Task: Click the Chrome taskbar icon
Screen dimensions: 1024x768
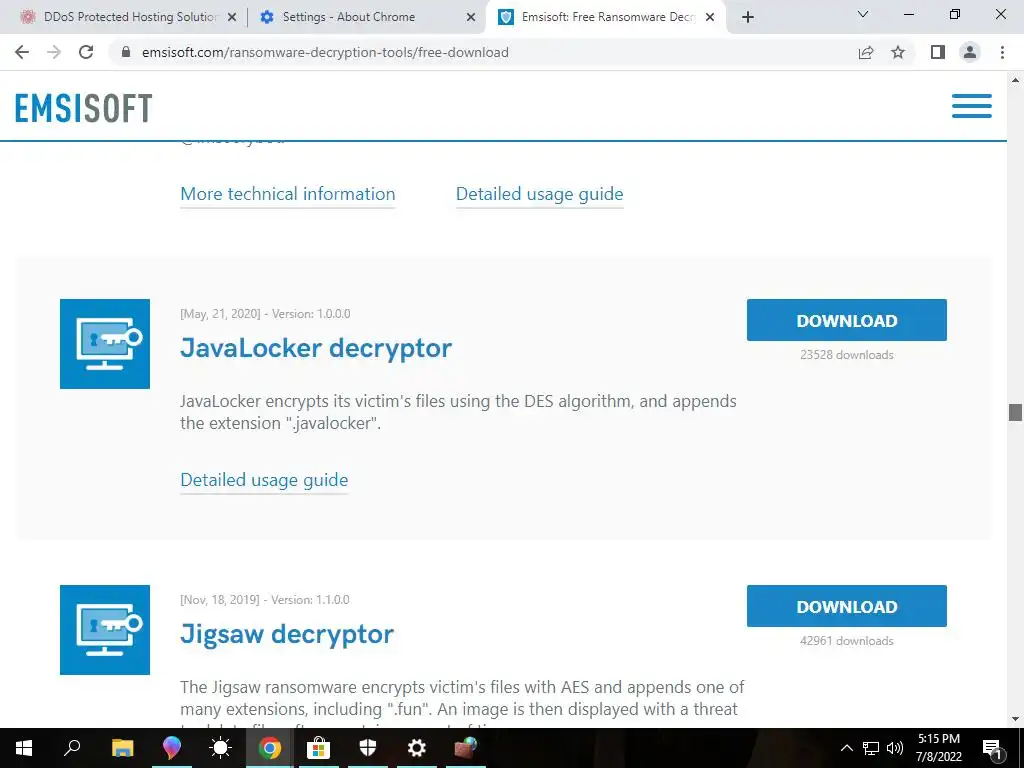Action: [x=269, y=748]
